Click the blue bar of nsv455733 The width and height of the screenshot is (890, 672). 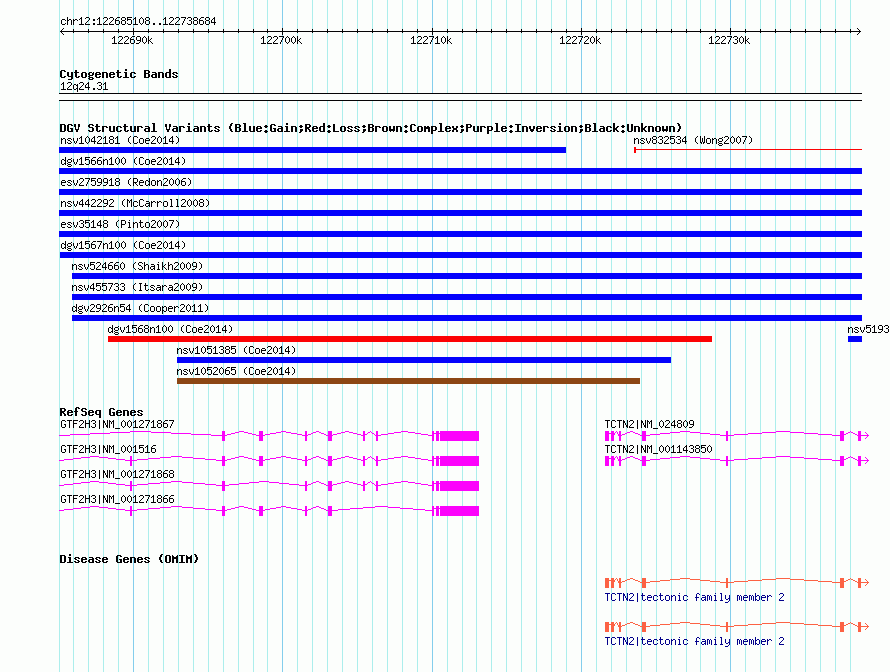coord(467,297)
